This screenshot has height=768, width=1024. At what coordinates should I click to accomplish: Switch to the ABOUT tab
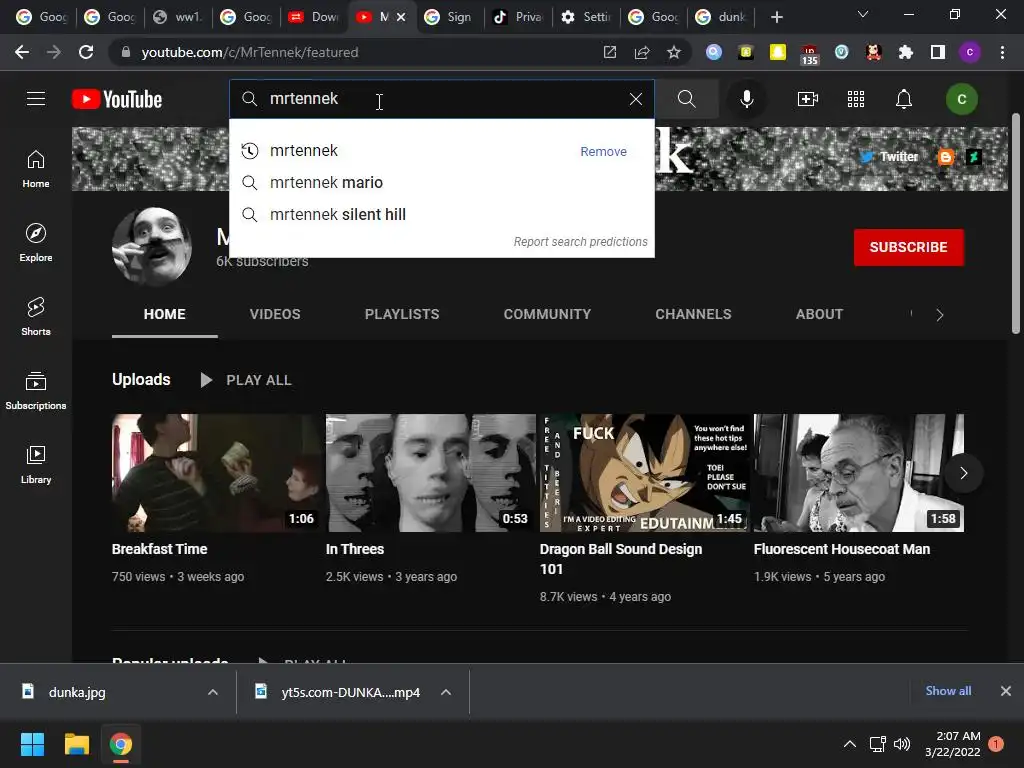click(819, 314)
